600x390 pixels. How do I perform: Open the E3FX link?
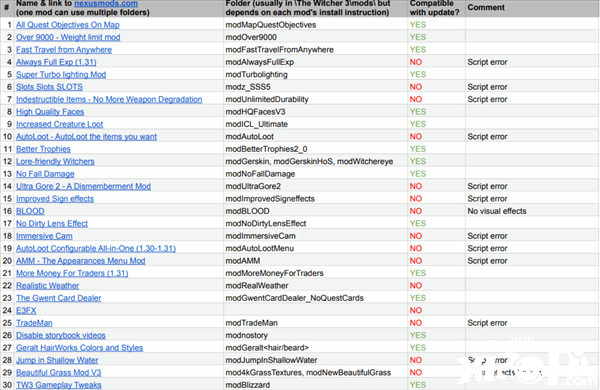pos(26,310)
